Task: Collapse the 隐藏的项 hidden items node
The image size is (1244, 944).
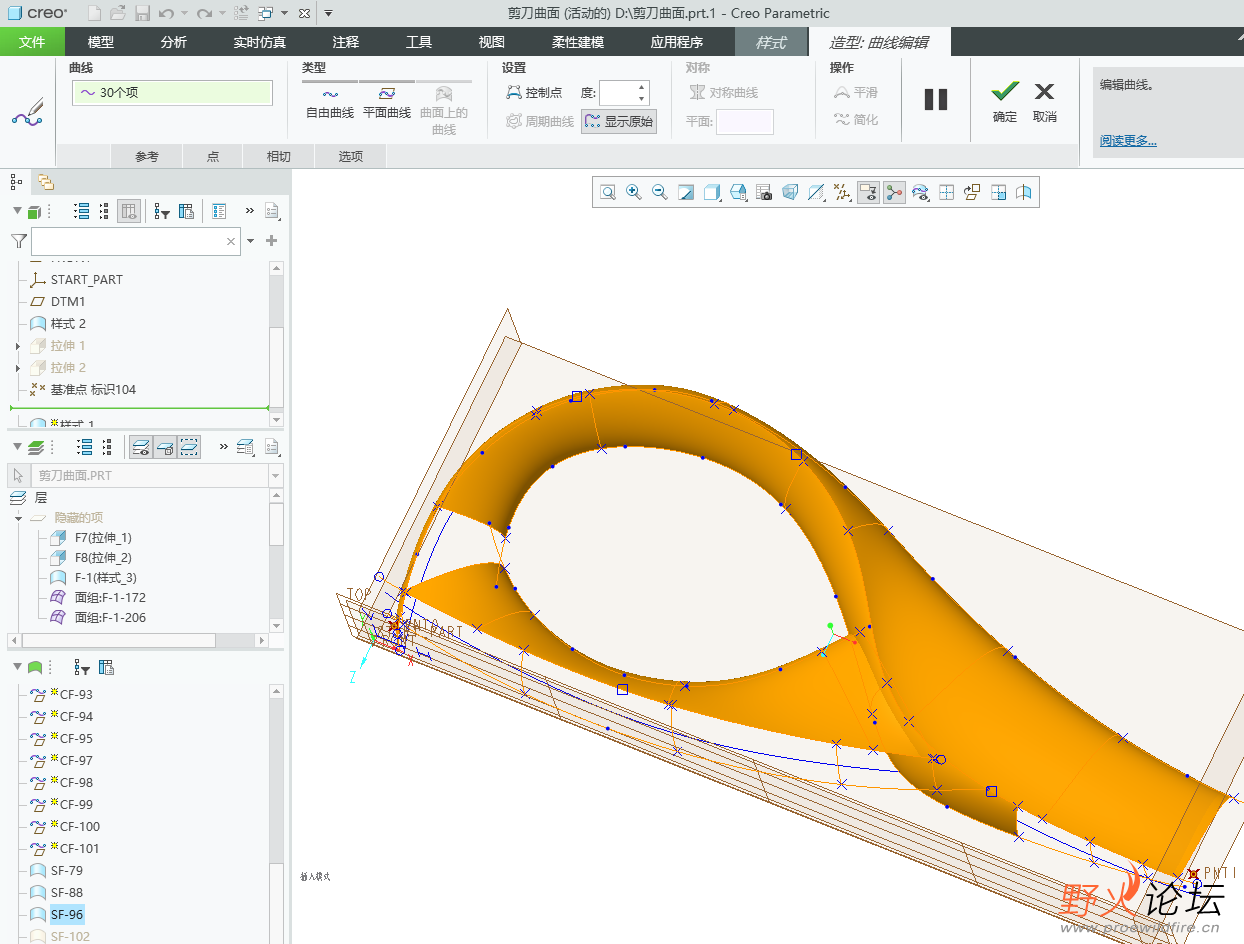Action: tap(18, 518)
